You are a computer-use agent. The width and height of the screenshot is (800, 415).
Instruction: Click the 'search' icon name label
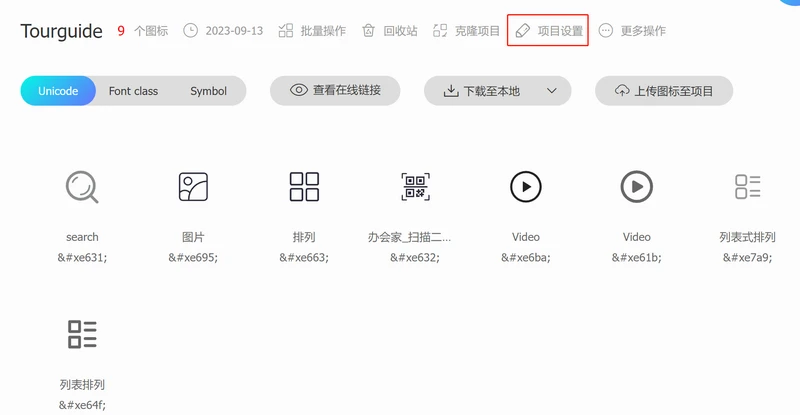[x=82, y=237]
